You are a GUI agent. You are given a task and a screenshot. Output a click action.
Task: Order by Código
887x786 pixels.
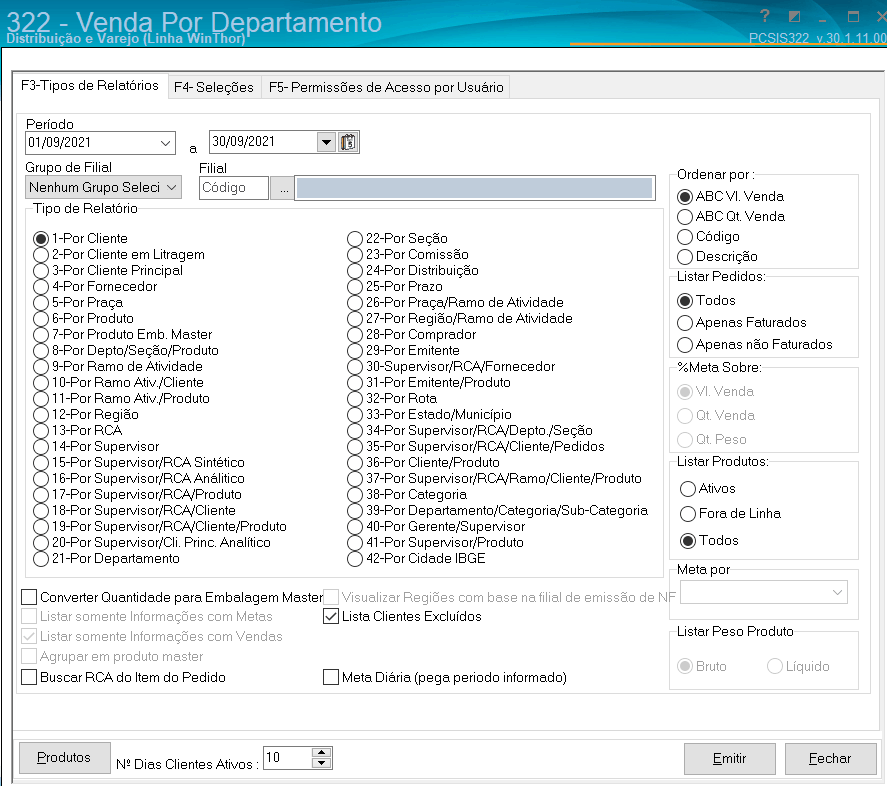point(684,237)
